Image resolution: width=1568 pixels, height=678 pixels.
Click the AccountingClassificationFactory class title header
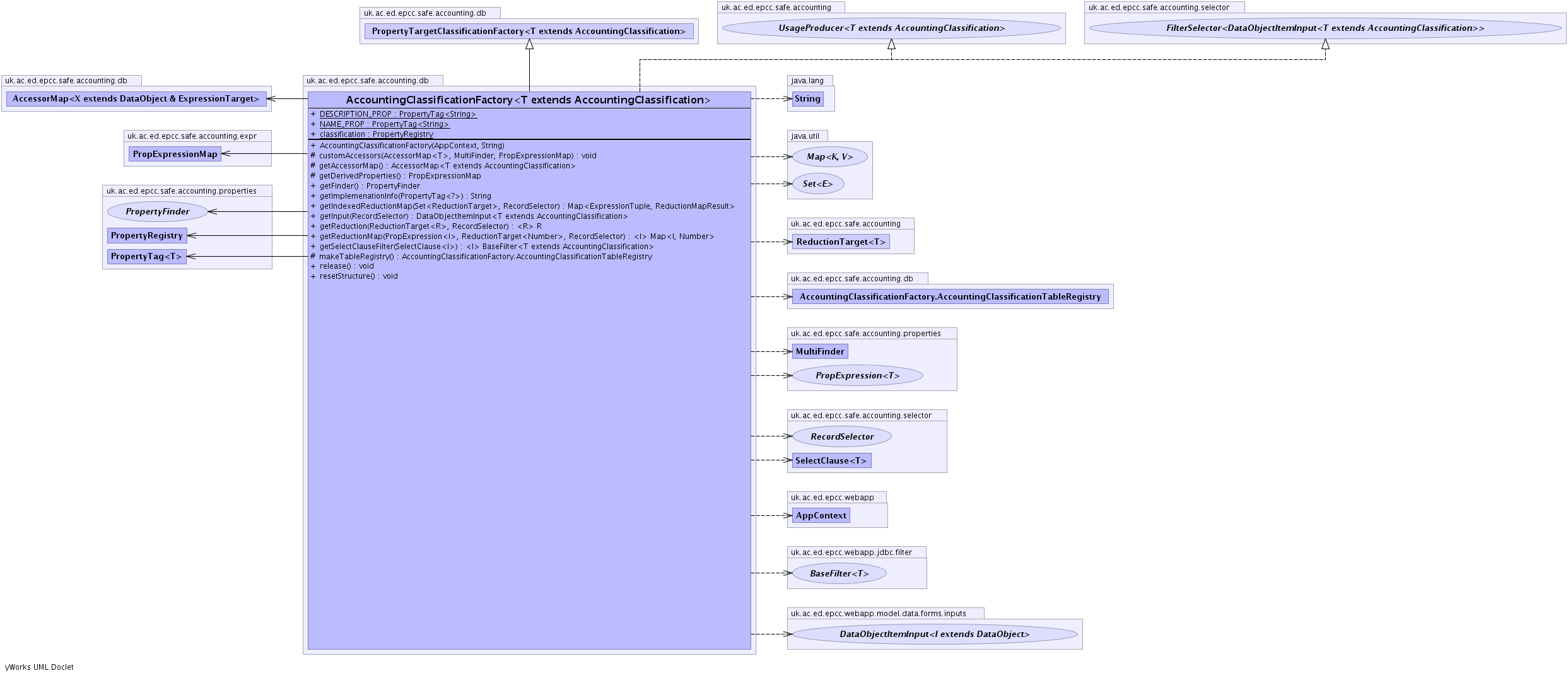pyautogui.click(x=529, y=100)
